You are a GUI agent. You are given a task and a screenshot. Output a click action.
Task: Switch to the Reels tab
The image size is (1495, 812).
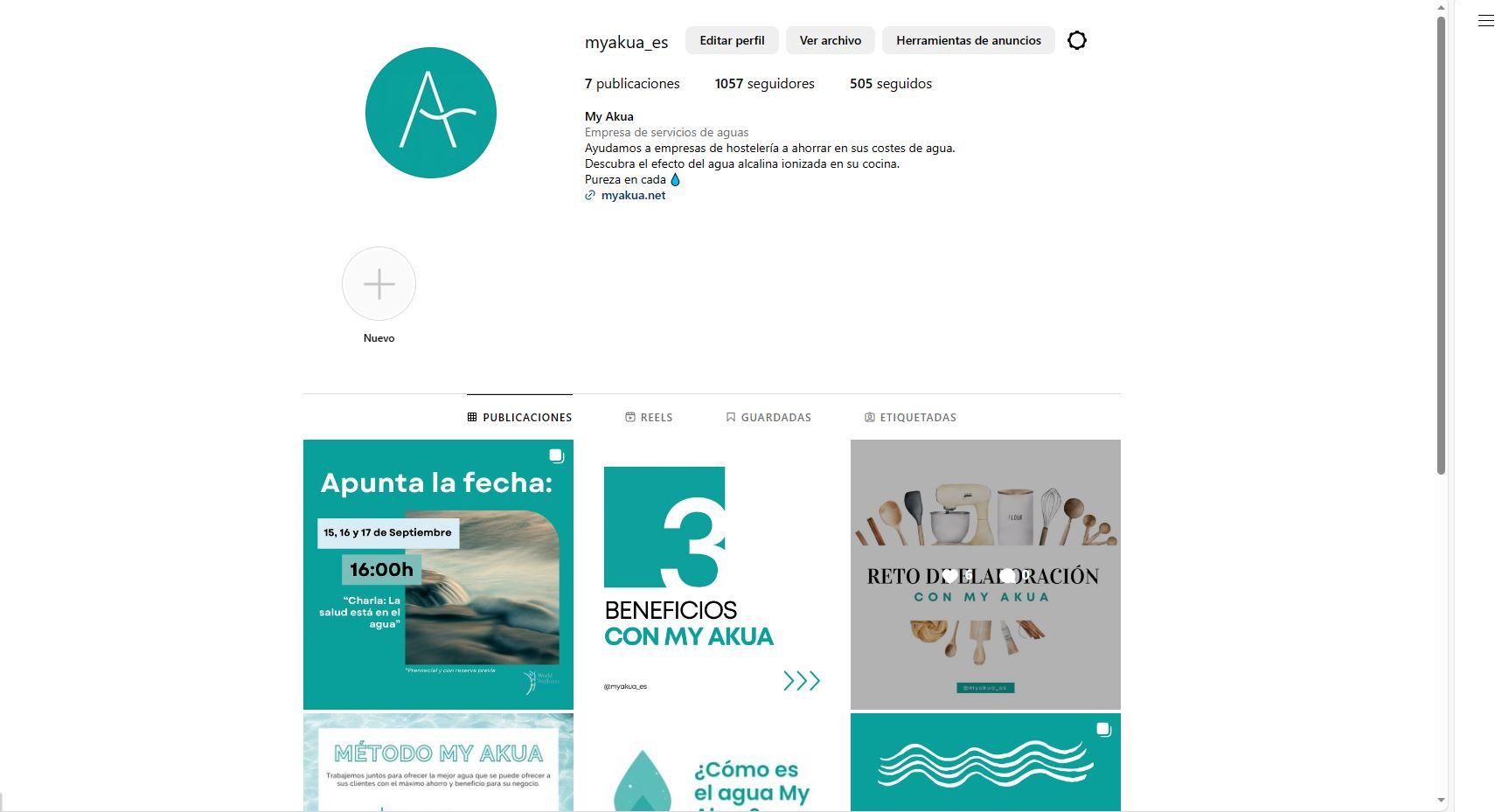[649, 418]
